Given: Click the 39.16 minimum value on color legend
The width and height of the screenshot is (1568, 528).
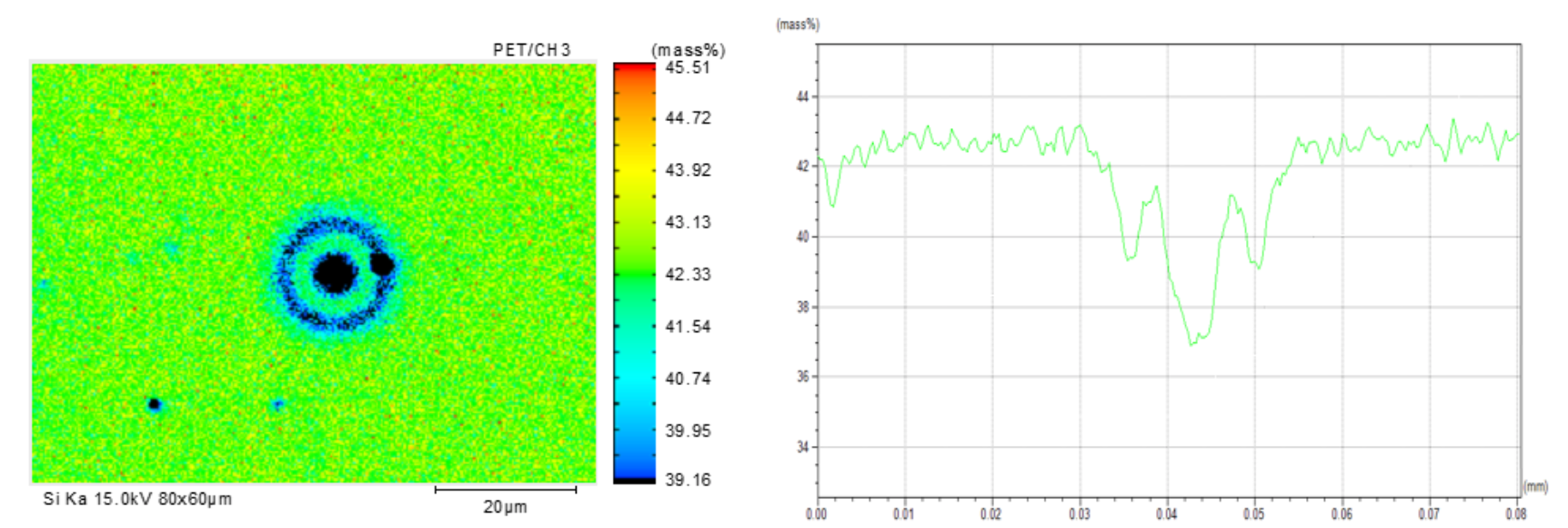Looking at the screenshot, I should 688,479.
